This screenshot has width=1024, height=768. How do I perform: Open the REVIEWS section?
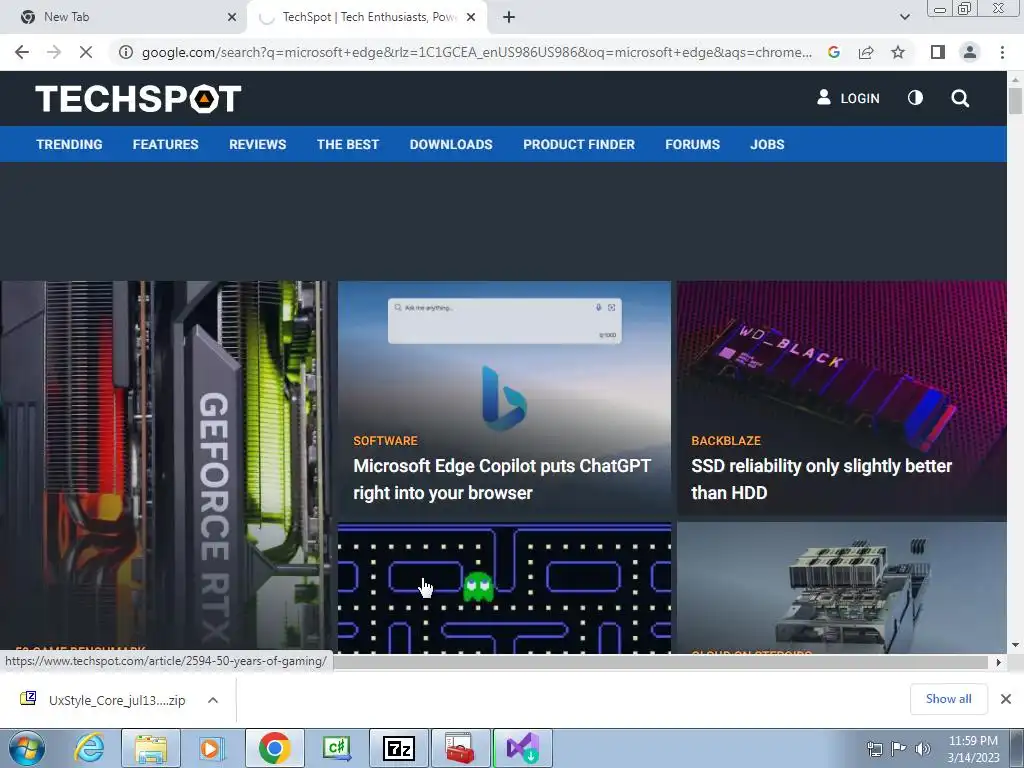click(257, 144)
